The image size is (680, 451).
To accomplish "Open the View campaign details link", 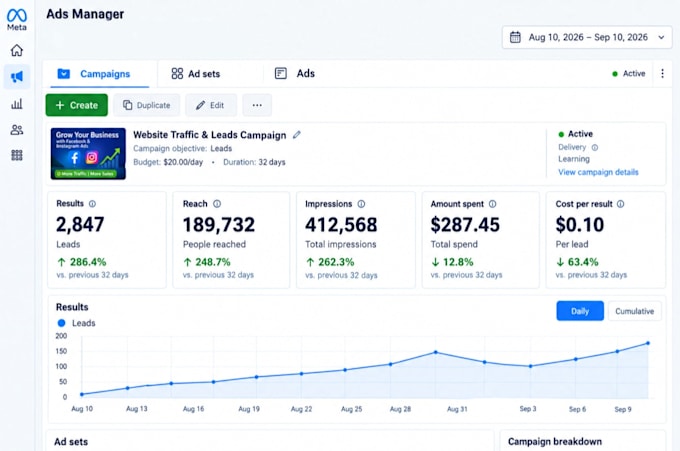I will 598,172.
